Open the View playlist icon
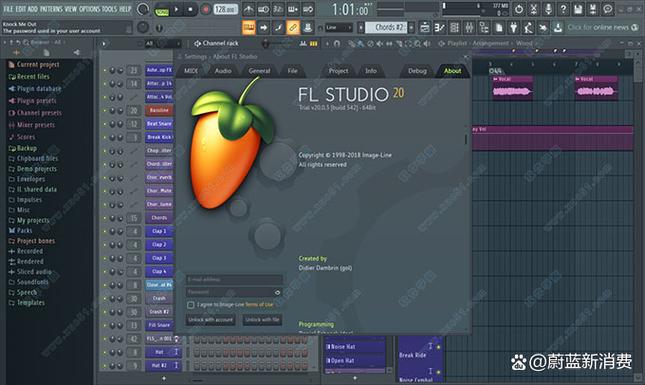Viewport: 645px width, 385px height. 425,28
